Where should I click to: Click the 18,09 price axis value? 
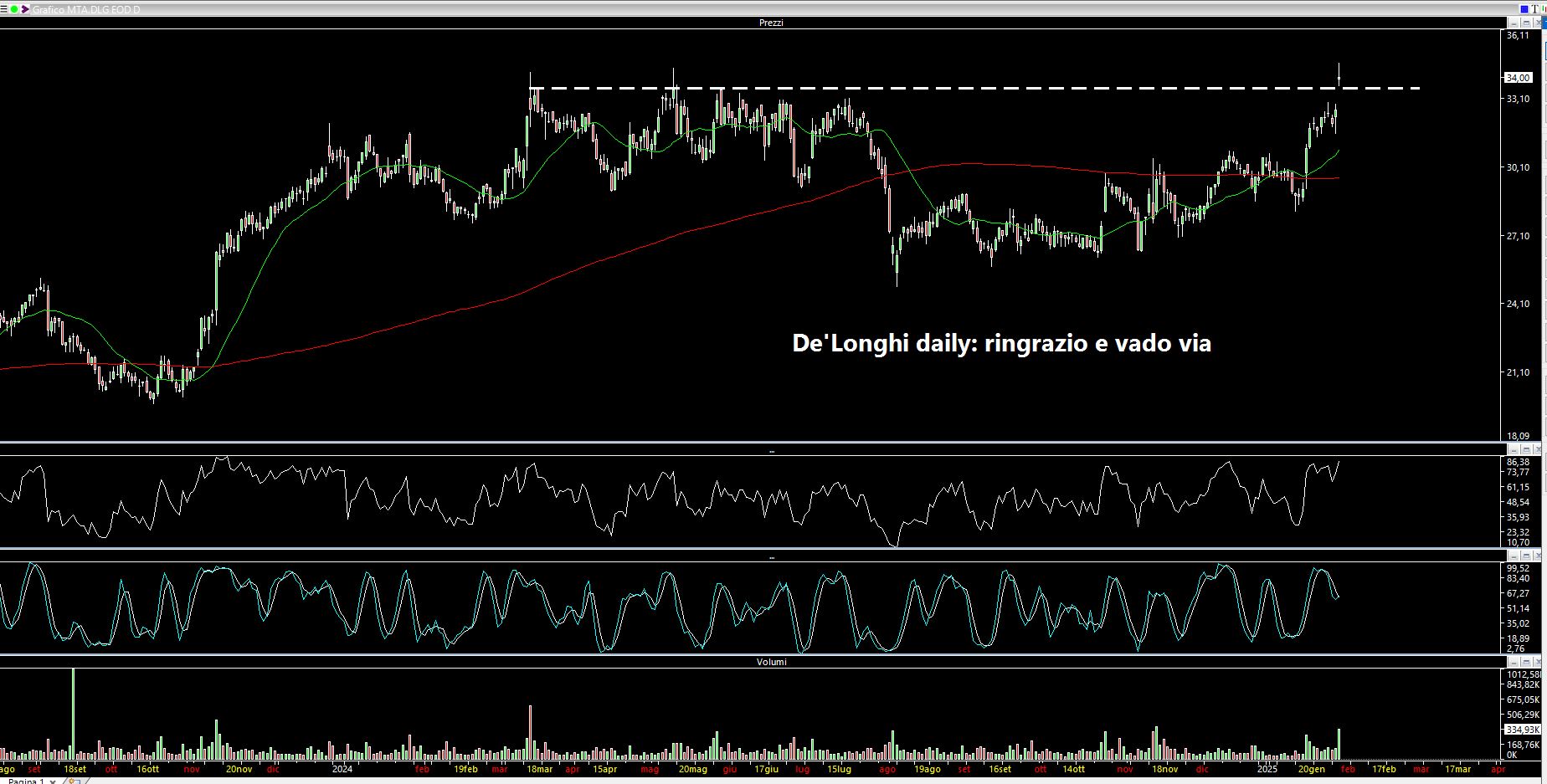[1518, 436]
